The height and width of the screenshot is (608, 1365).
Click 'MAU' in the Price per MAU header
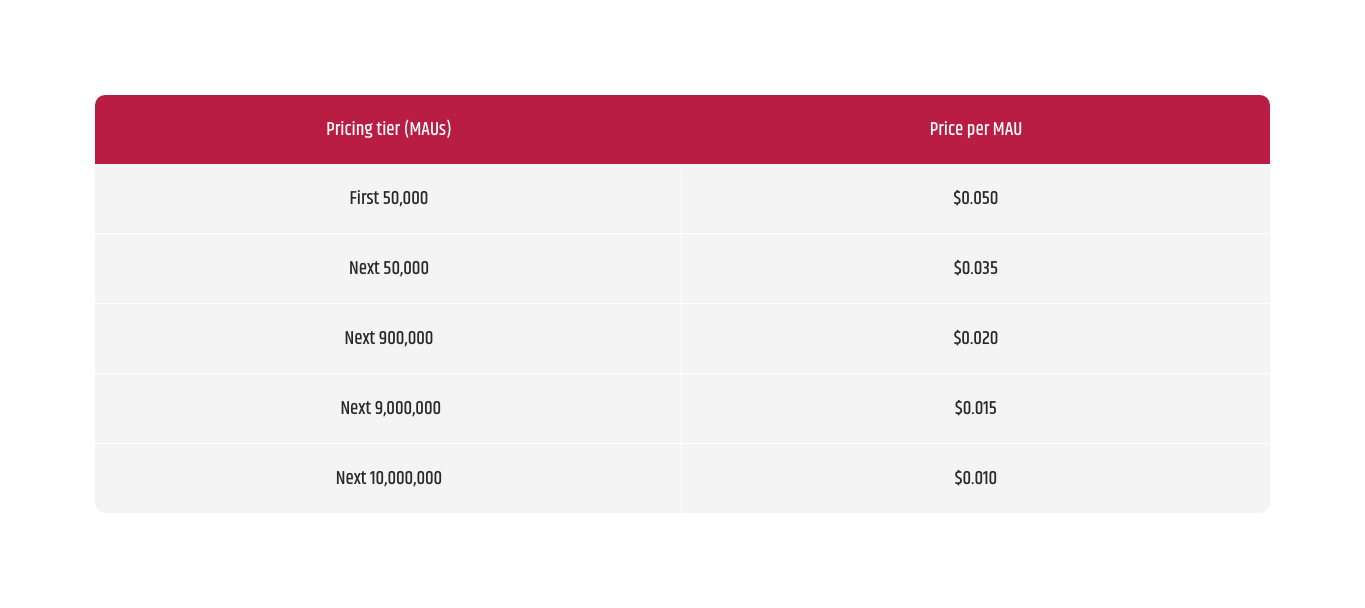click(x=1007, y=129)
